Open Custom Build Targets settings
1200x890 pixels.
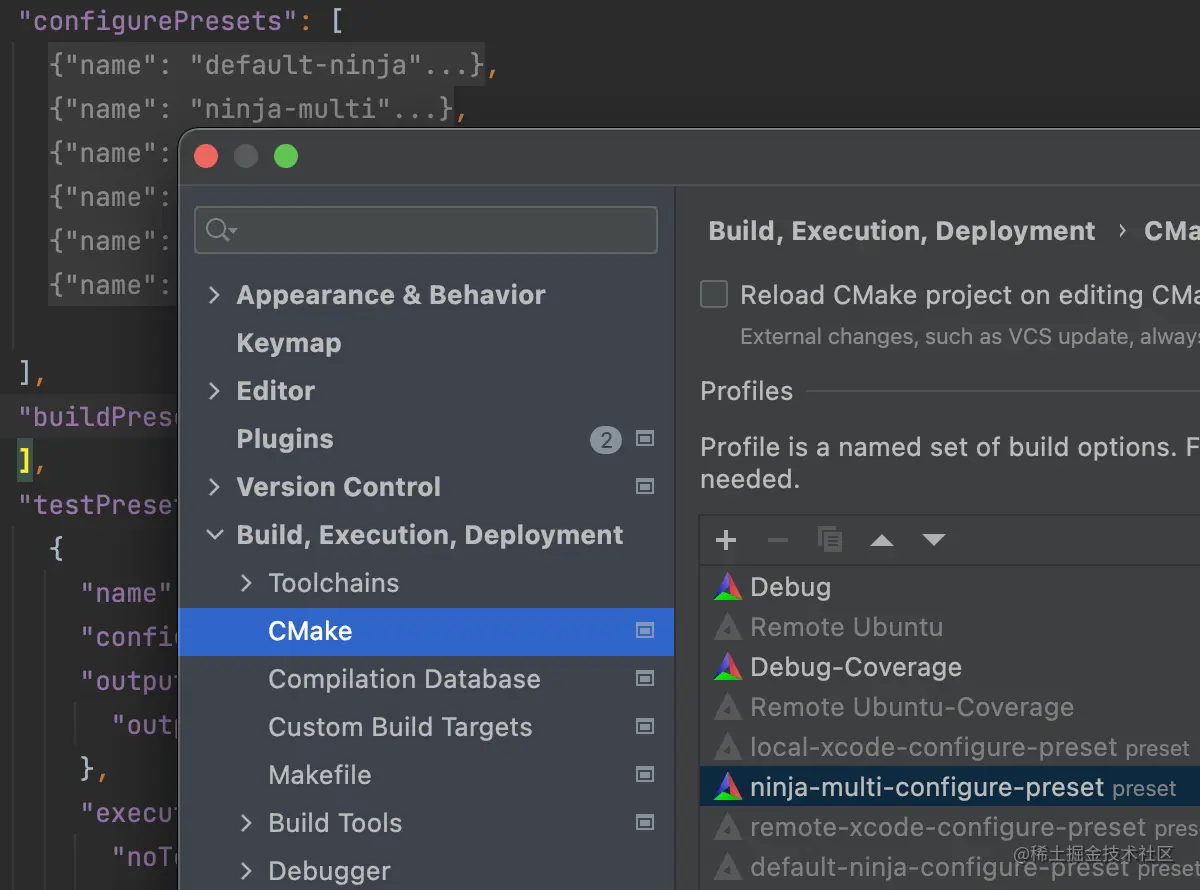pyautogui.click(x=400, y=727)
